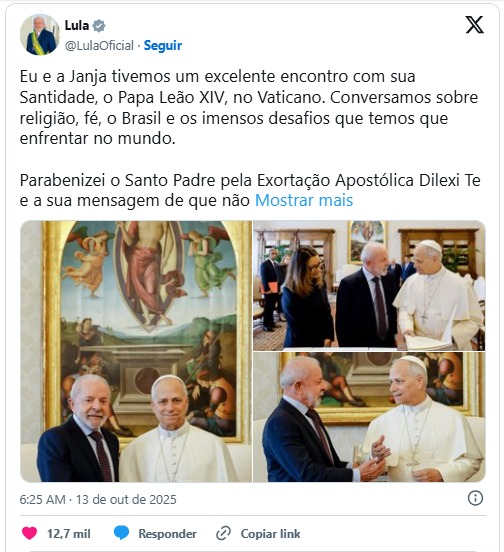This screenshot has height=552, width=504.
Task: Expand tweet text with Mostrar mais
Action: click(304, 200)
